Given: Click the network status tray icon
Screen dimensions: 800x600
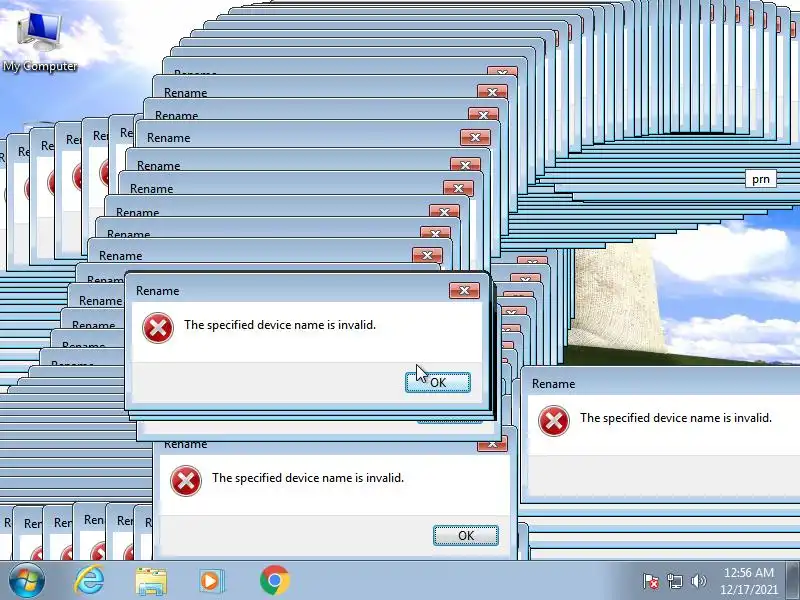Looking at the screenshot, I should (x=674, y=581).
